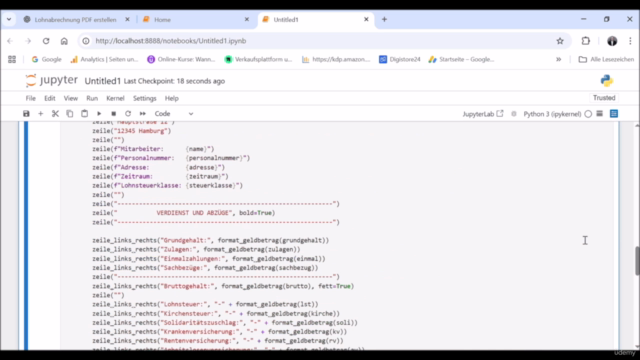
Task: Open the Run menu
Action: (x=92, y=98)
